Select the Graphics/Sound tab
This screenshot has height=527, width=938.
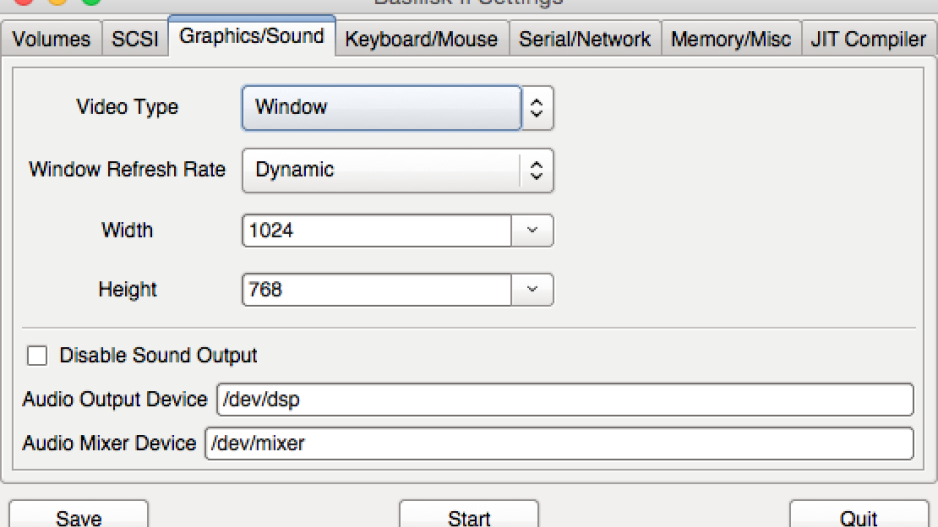(x=252, y=36)
